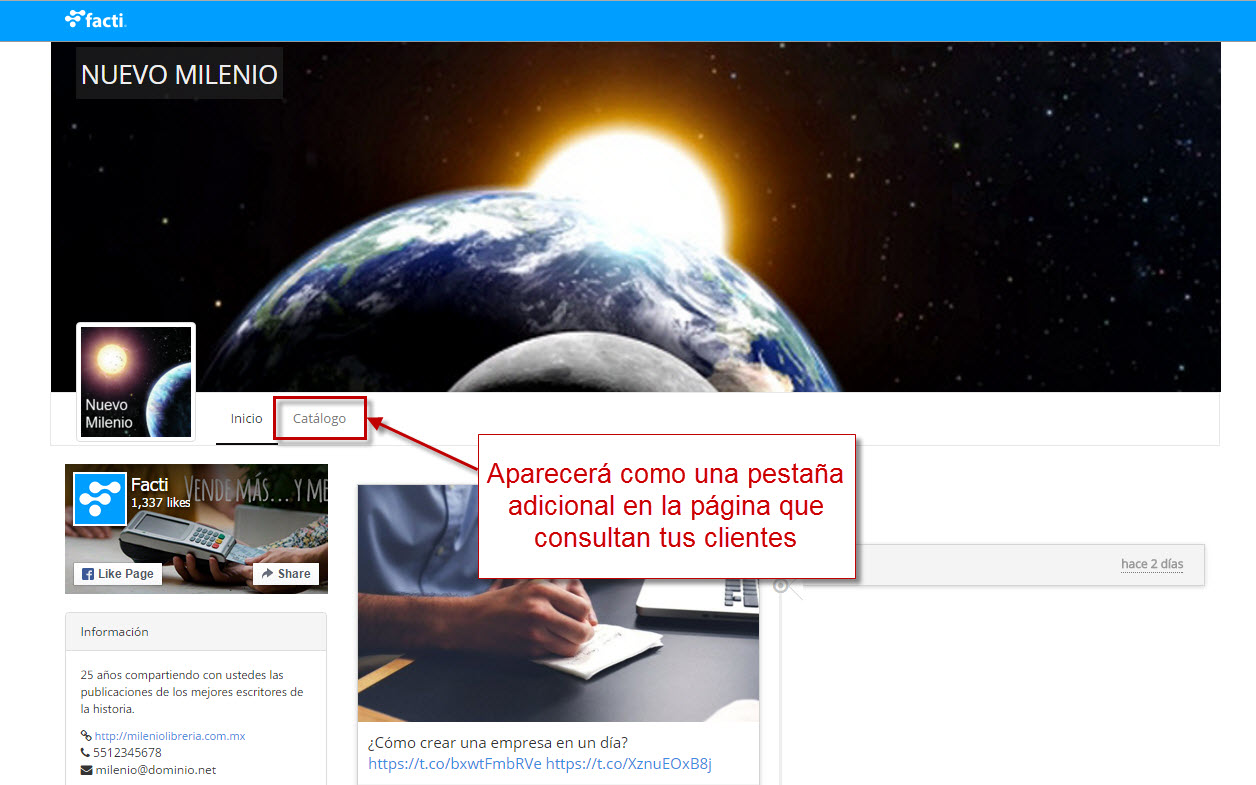Open the mileniolibreria.com.mx website link
The image size is (1256, 785).
[x=170, y=736]
